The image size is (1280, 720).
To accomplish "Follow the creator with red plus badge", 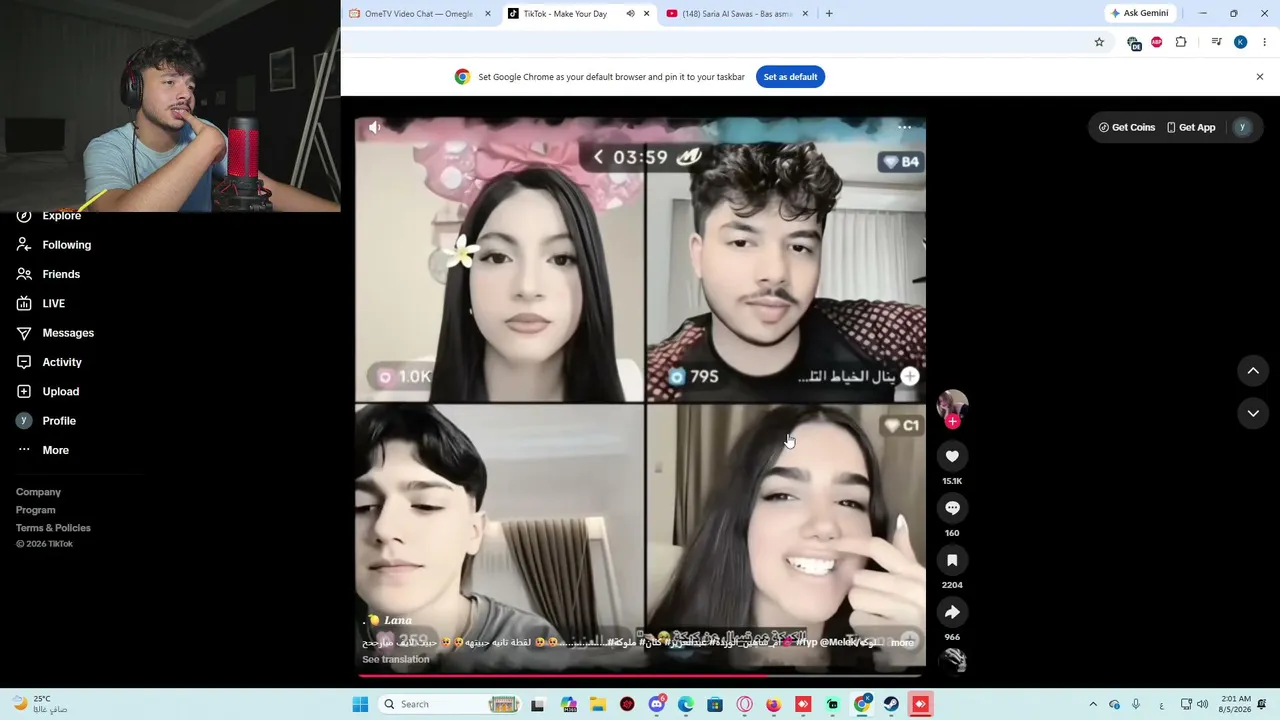I will click(x=952, y=421).
